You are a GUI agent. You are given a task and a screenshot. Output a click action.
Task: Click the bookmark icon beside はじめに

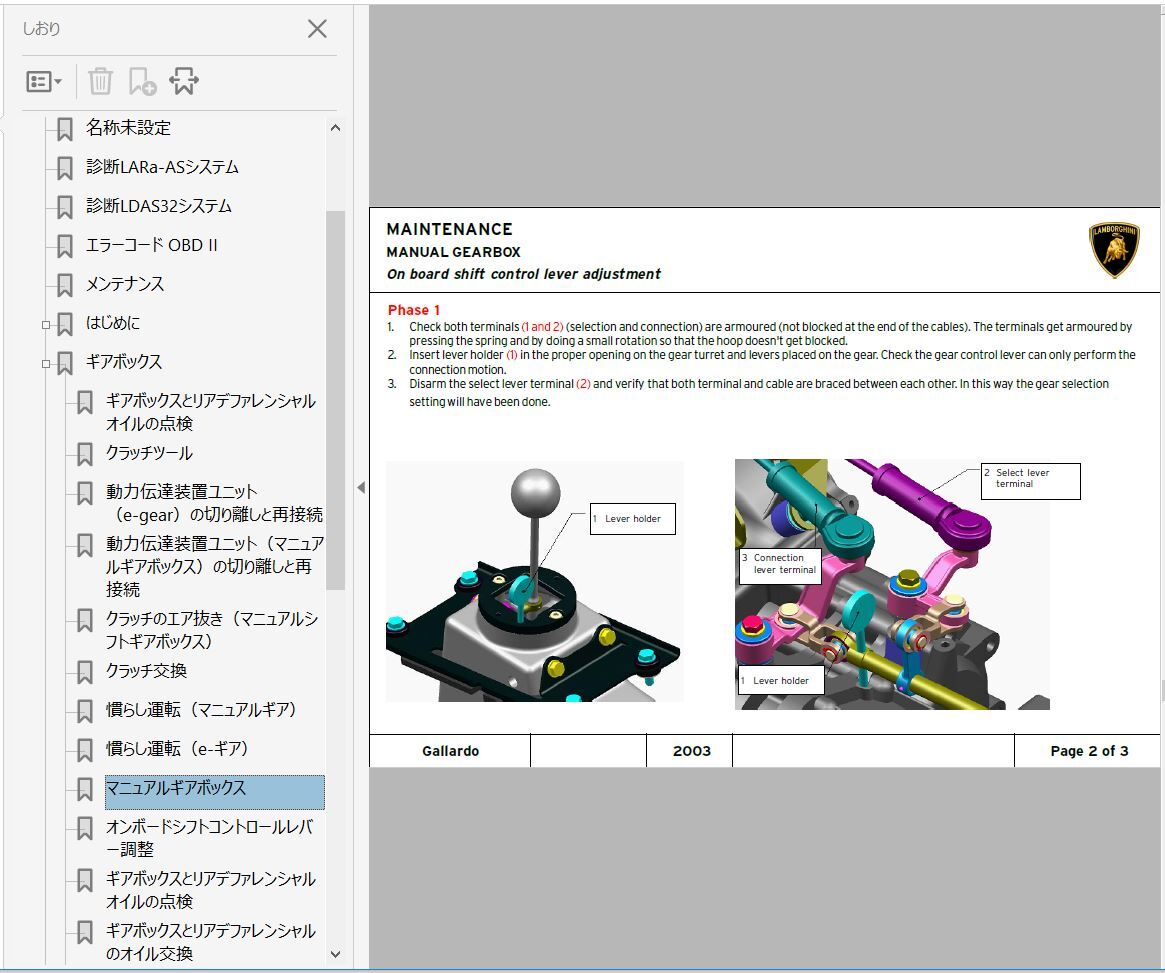[x=65, y=324]
